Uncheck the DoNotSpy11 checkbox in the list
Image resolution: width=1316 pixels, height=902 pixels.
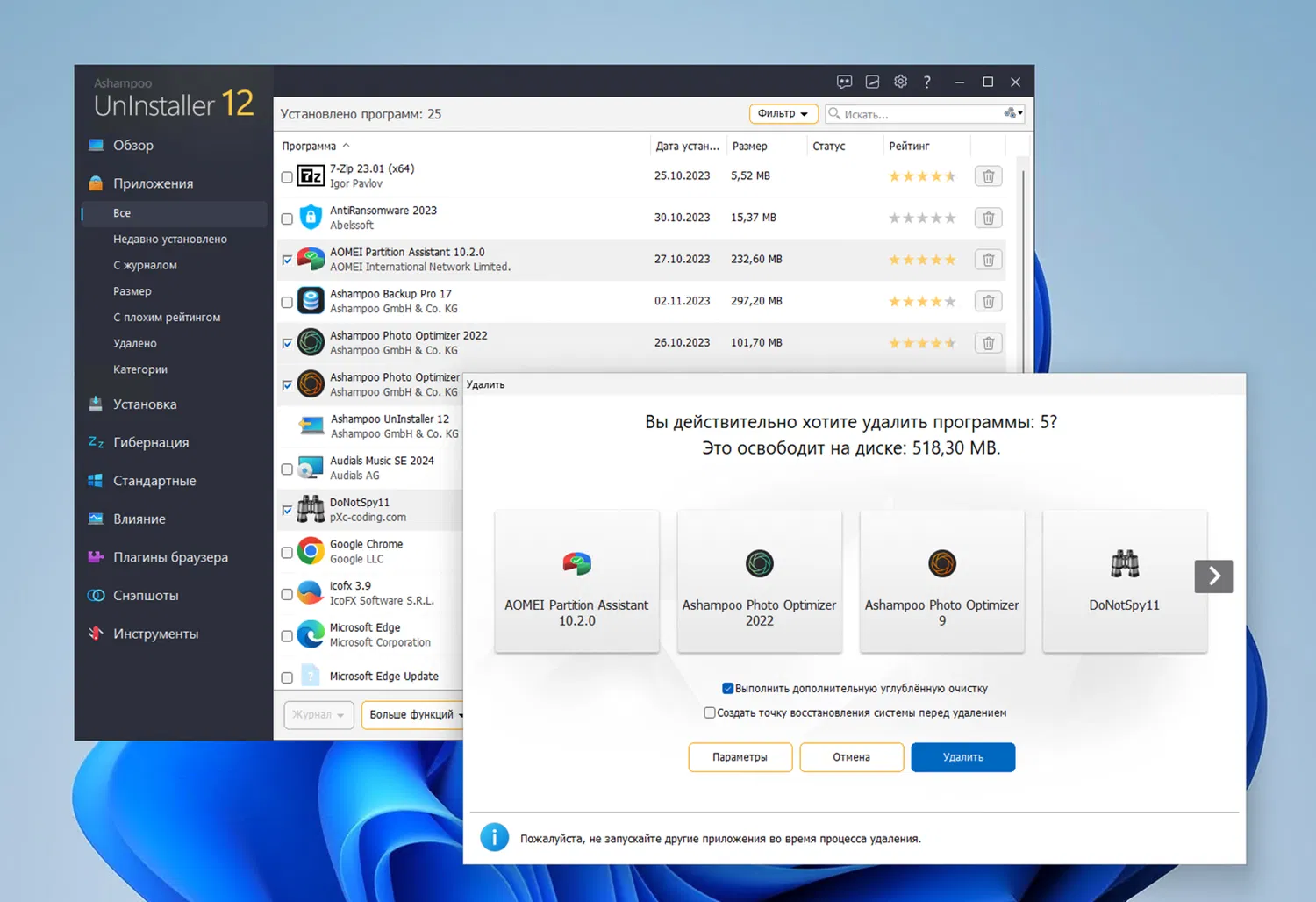click(x=287, y=511)
